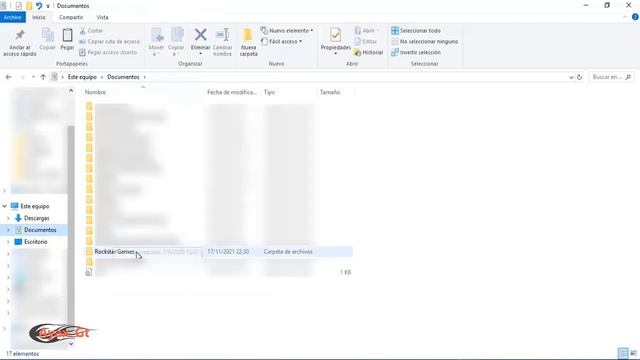
Task: Create a folder with Nueva carpeta
Action: point(248,42)
